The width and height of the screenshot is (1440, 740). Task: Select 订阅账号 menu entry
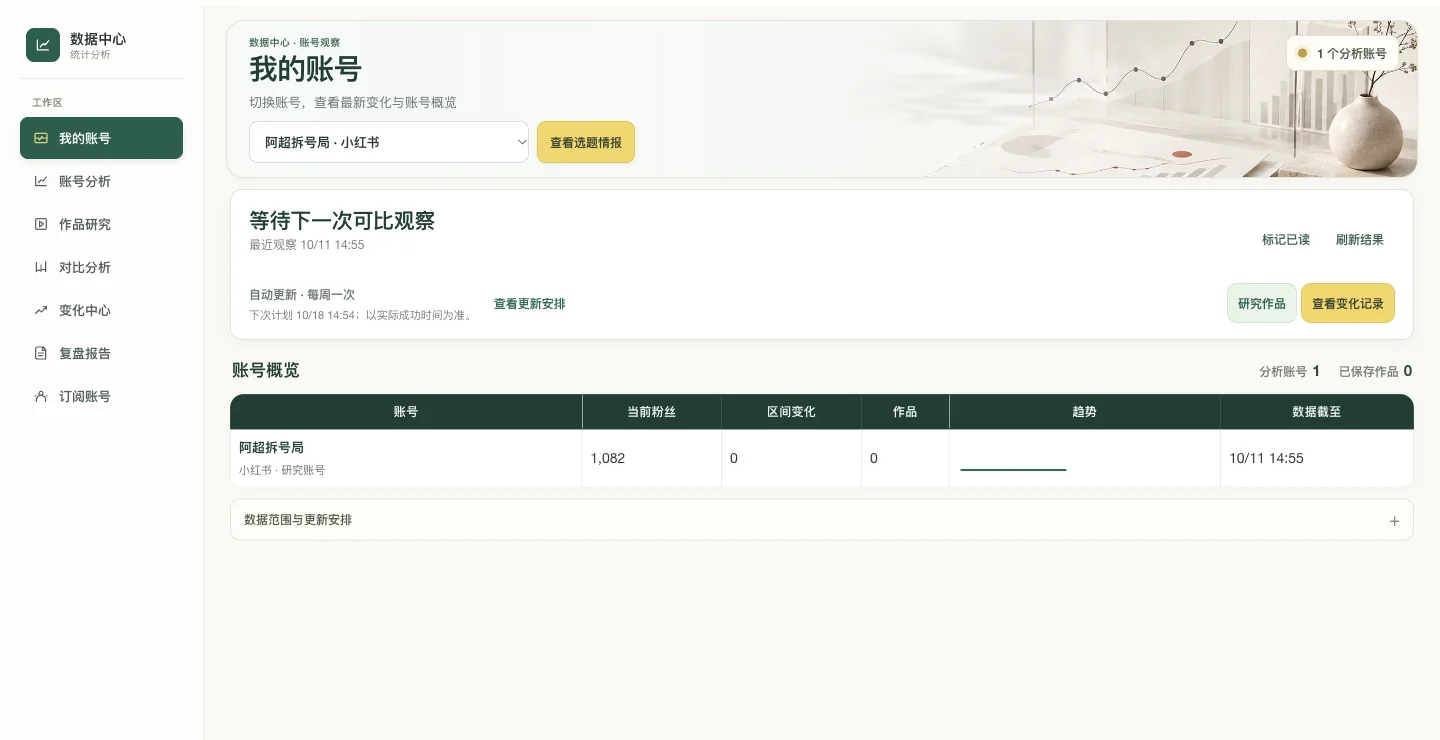coord(101,396)
